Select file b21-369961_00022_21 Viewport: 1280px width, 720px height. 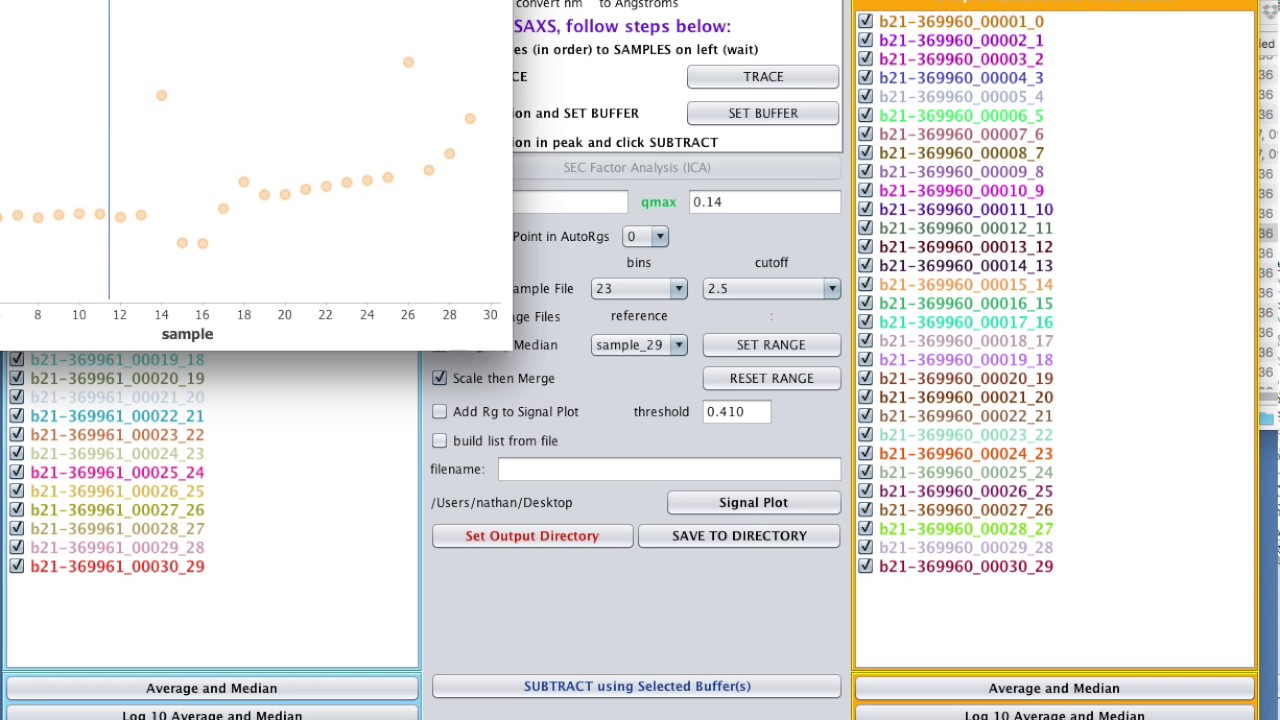(117, 416)
